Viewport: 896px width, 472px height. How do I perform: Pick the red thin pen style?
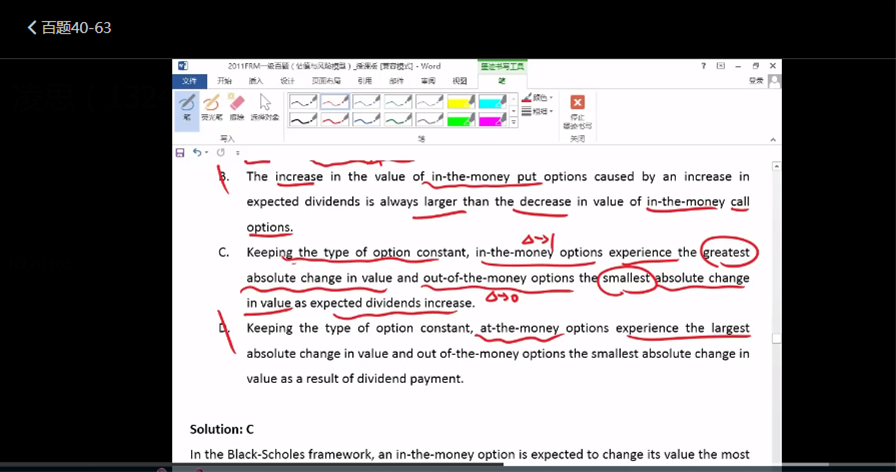coord(336,101)
